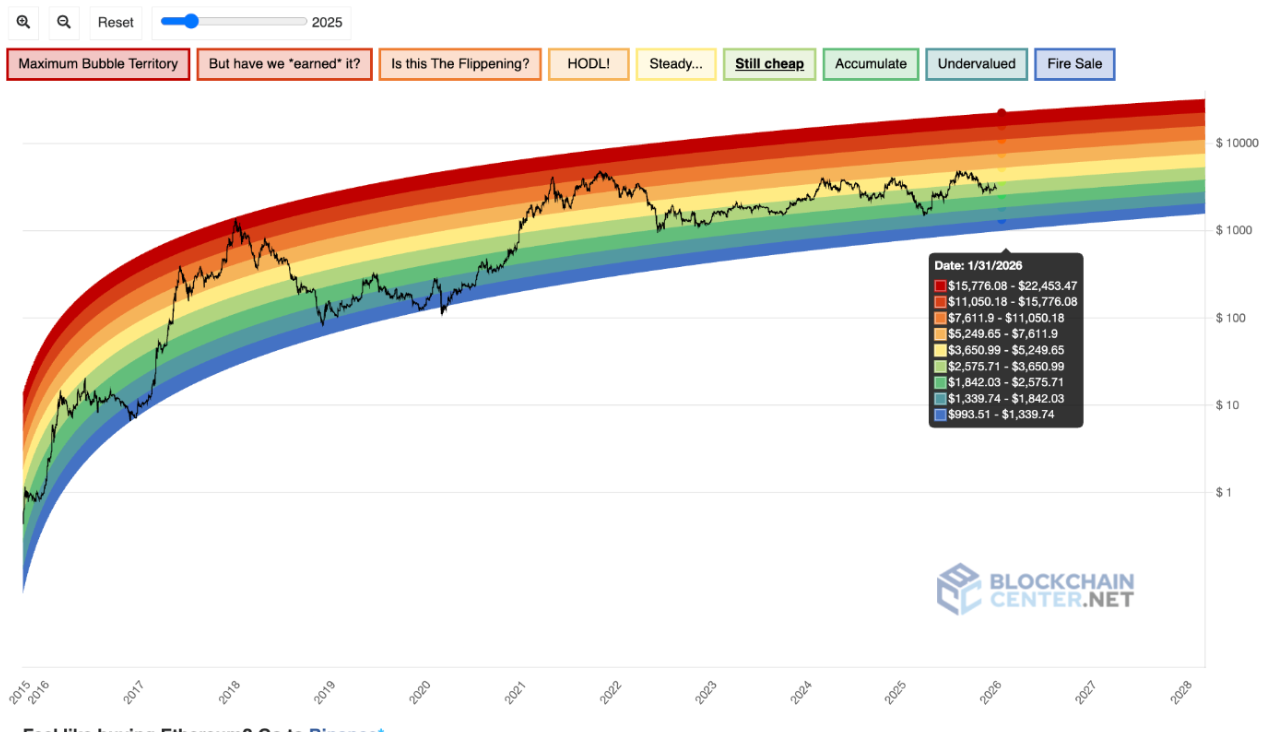This screenshot has height=732, width=1272.
Task: Toggle the But have we *earned* it? band
Action: click(284, 64)
